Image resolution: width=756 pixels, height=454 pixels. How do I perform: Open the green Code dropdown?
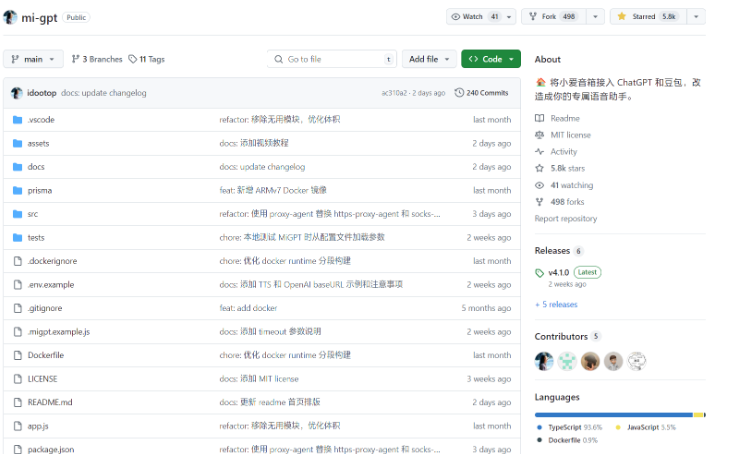pyautogui.click(x=491, y=59)
